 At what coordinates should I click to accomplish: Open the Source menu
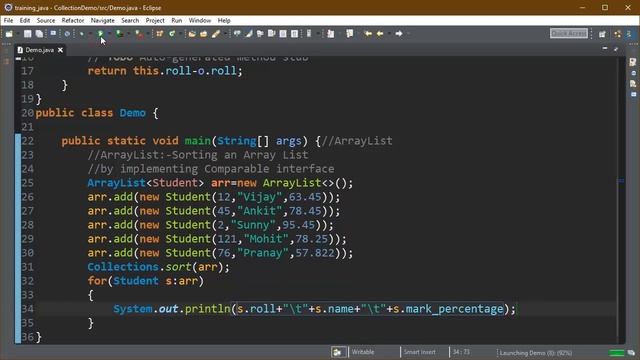46,20
